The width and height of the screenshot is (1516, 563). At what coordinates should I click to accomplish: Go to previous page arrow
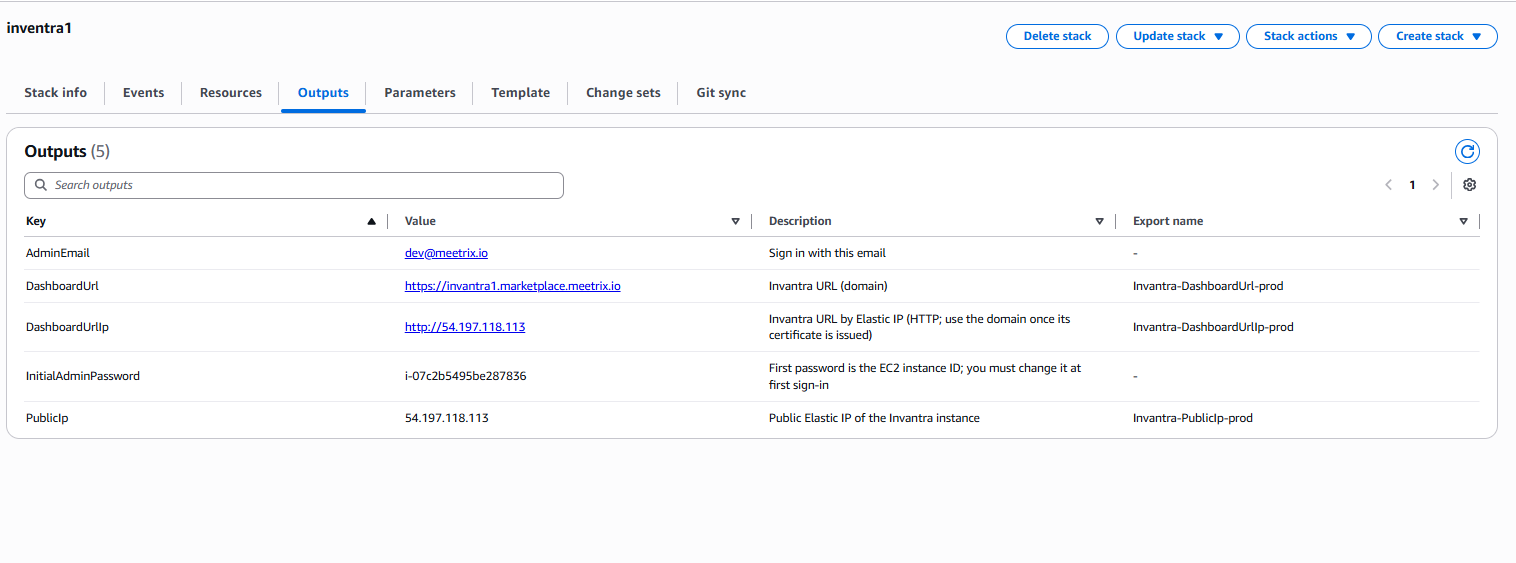[1389, 185]
